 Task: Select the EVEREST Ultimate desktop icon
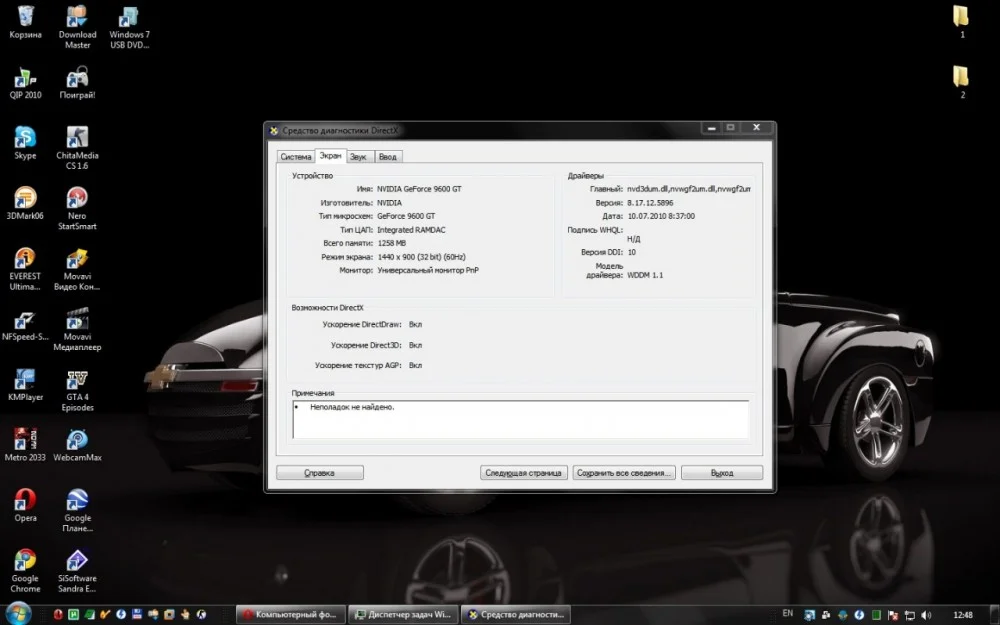tap(25, 259)
